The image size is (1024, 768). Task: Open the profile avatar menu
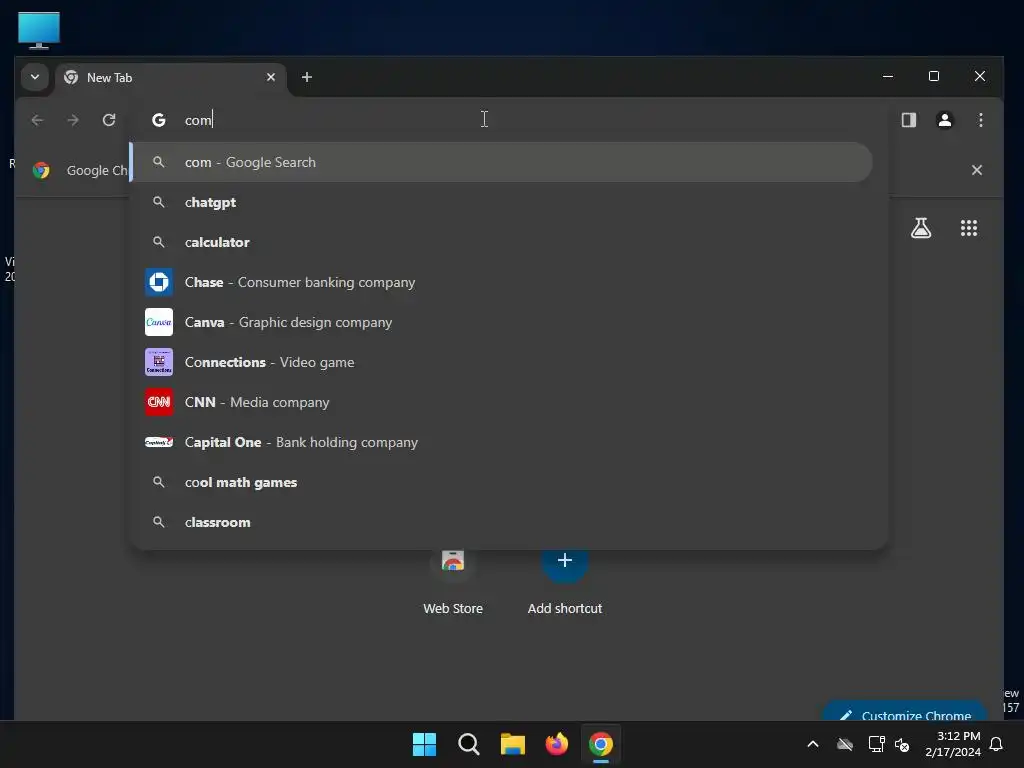(944, 120)
